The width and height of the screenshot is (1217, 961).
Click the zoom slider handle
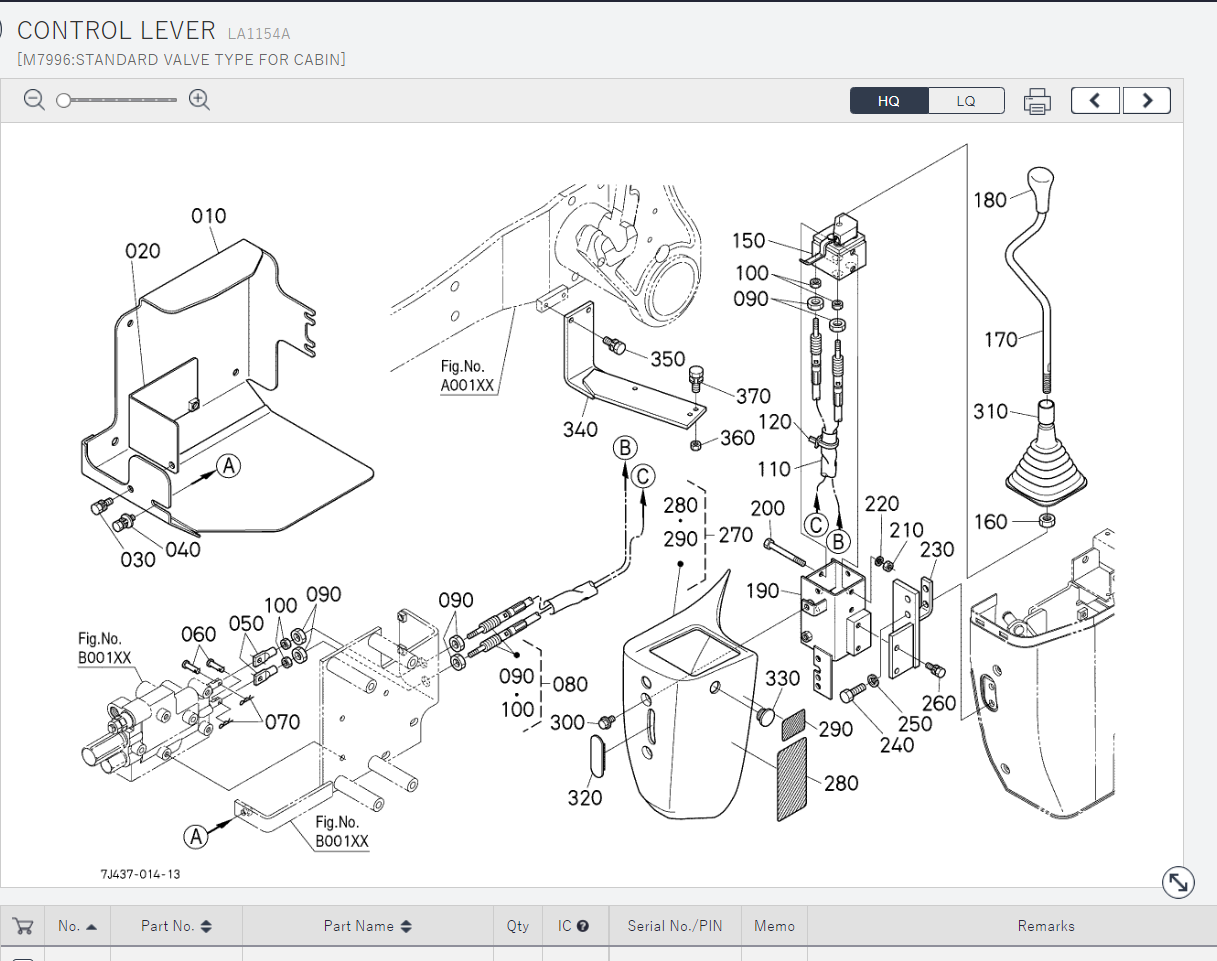coord(63,100)
